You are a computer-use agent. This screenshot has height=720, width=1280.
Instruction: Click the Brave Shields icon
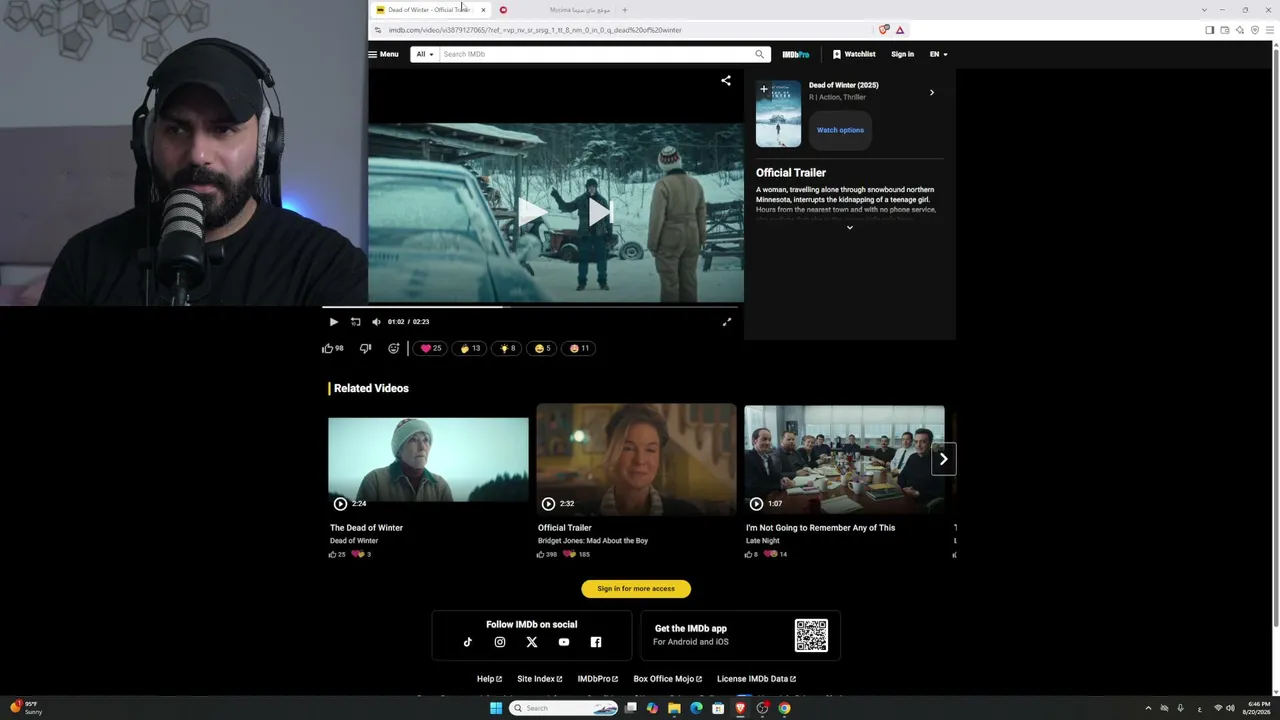[x=883, y=30]
